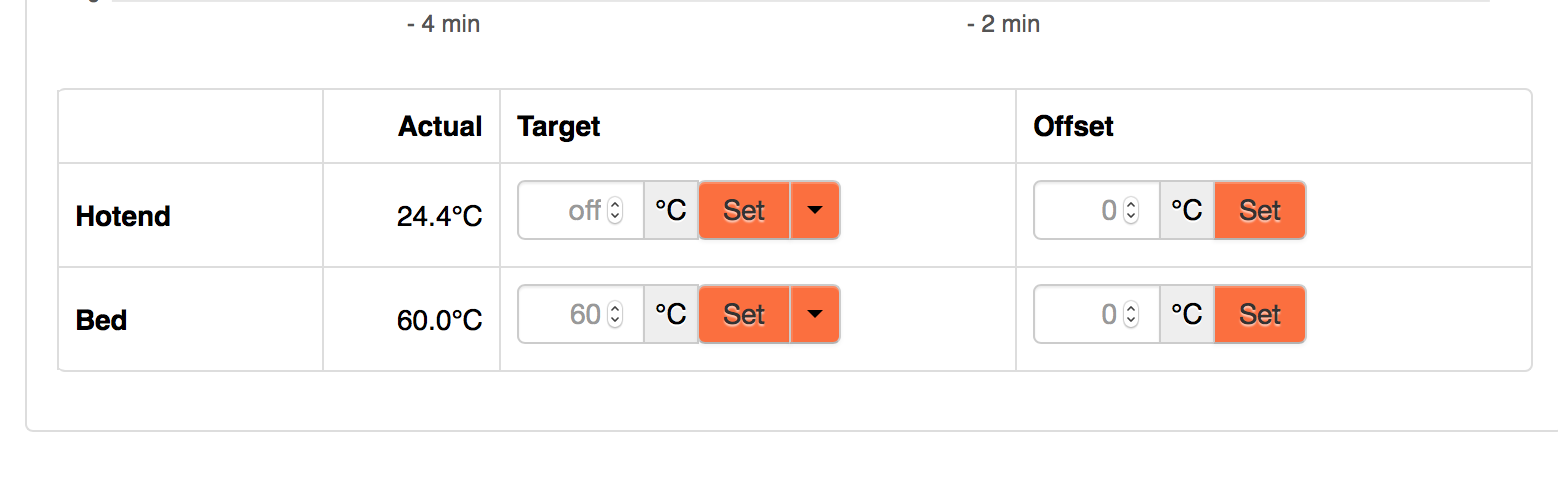1558x496 pixels.
Task: Click the Offset column header
Action: pos(1073,126)
